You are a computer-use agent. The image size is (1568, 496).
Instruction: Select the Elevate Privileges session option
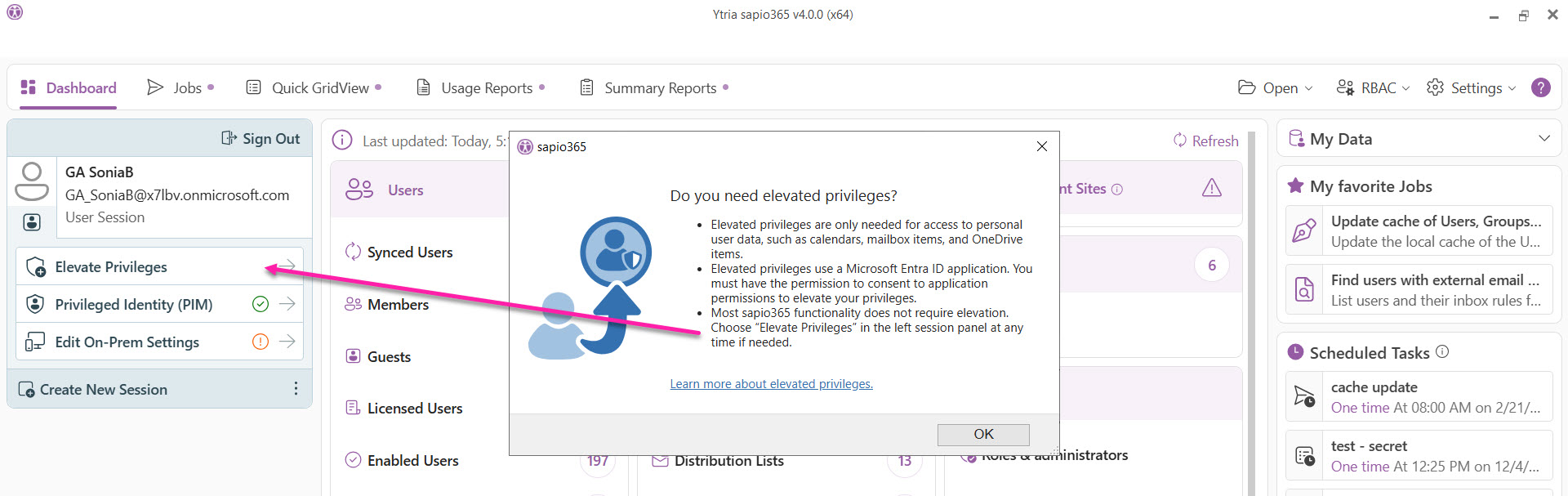(111, 267)
